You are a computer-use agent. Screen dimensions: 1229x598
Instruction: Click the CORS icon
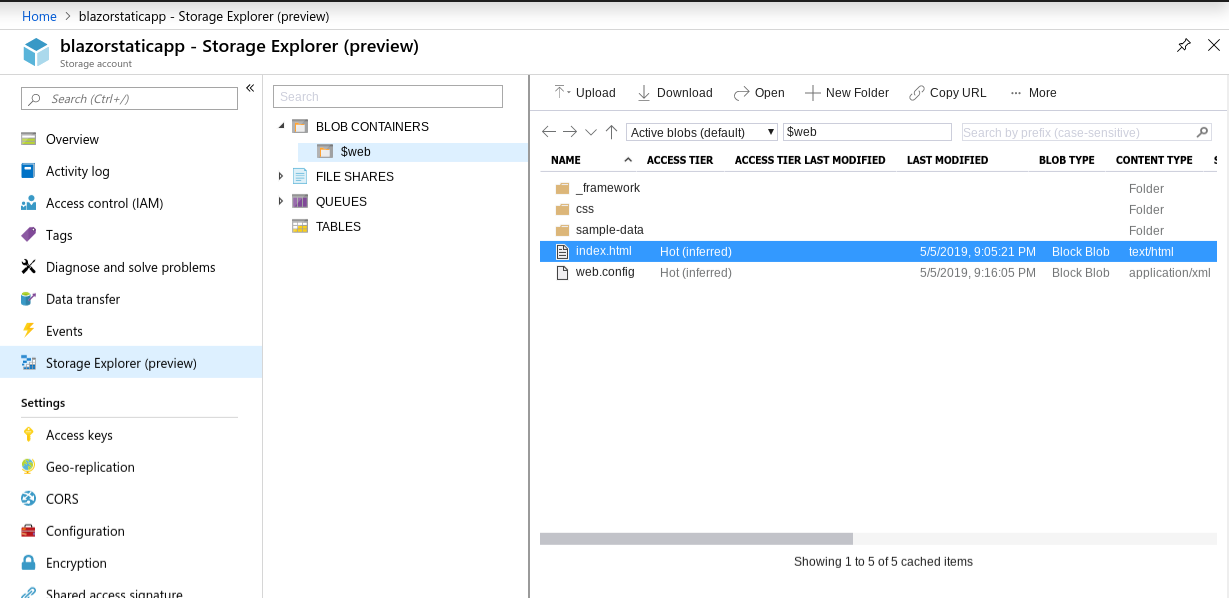29,499
